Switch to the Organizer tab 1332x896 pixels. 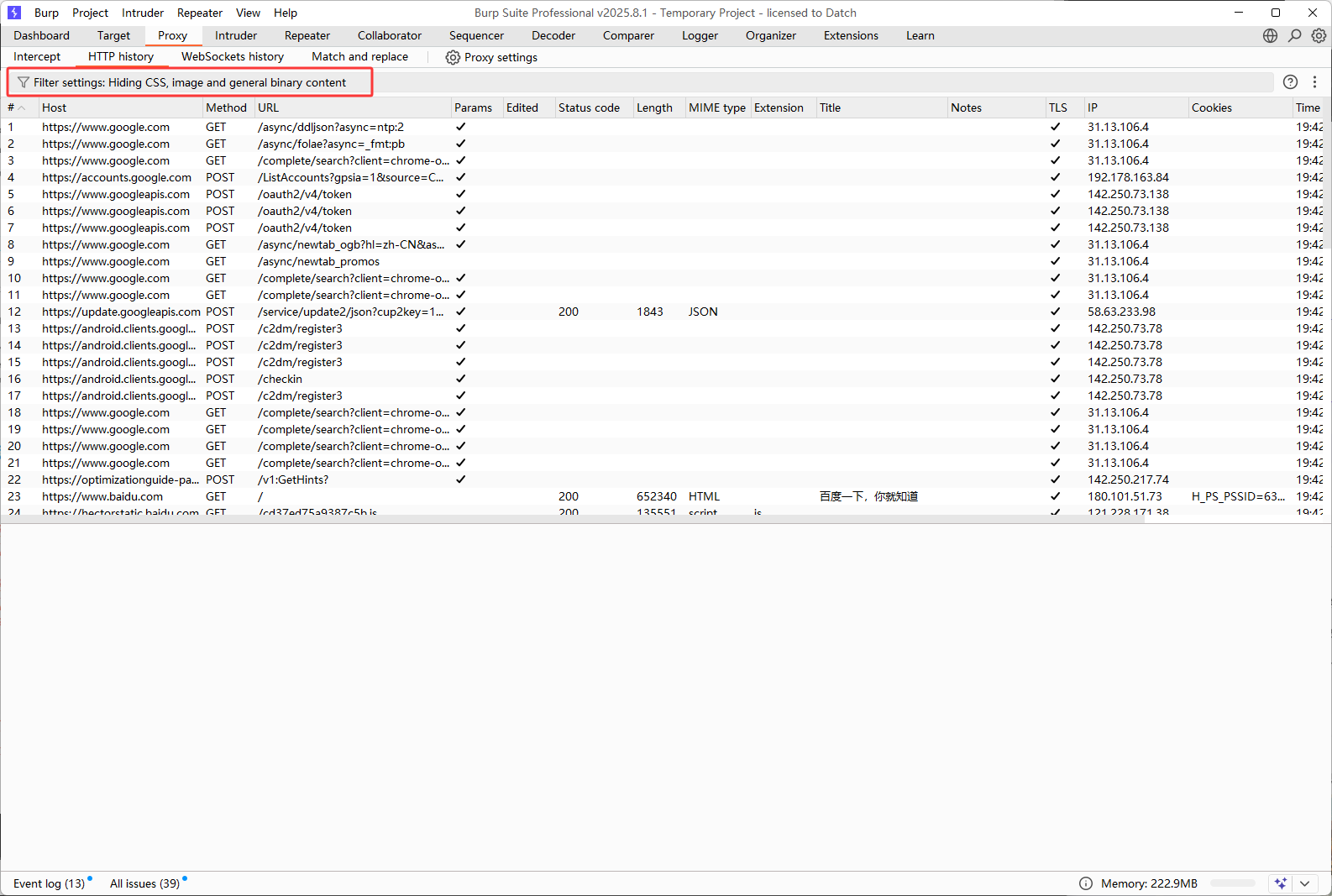pyautogui.click(x=771, y=35)
